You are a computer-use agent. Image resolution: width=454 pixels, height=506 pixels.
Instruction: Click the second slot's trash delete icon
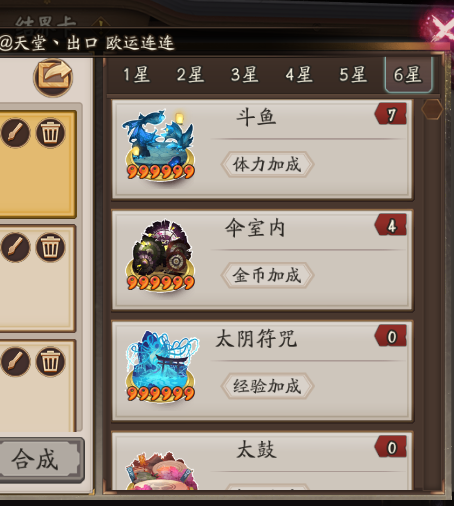coord(50,247)
